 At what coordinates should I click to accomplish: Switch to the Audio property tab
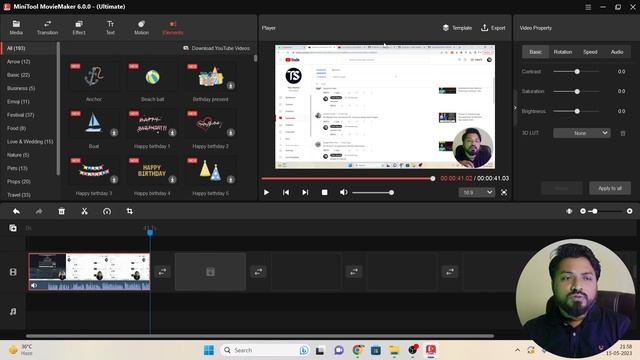pyautogui.click(x=617, y=52)
